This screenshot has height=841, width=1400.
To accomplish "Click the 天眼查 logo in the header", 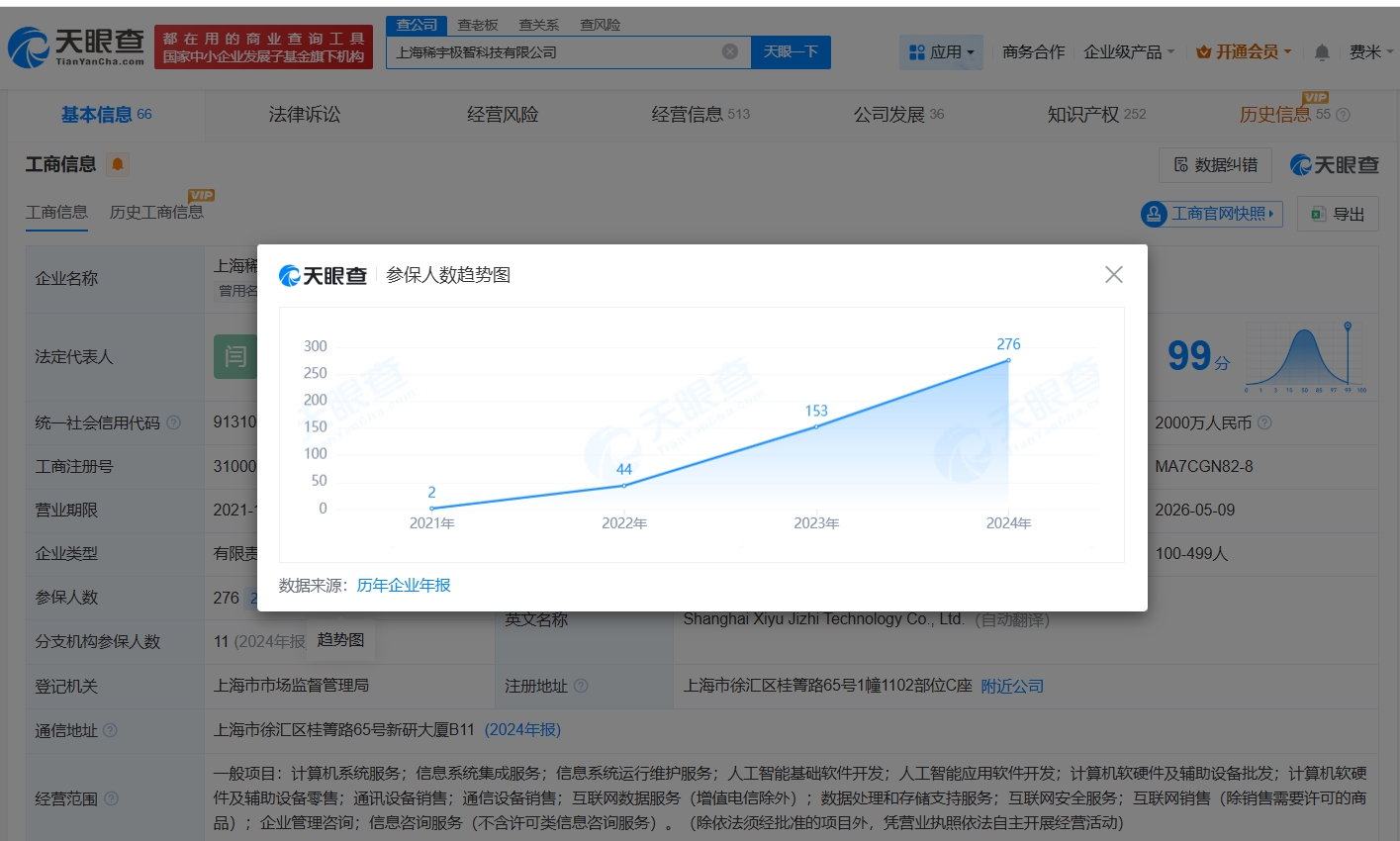I will 76,47.
